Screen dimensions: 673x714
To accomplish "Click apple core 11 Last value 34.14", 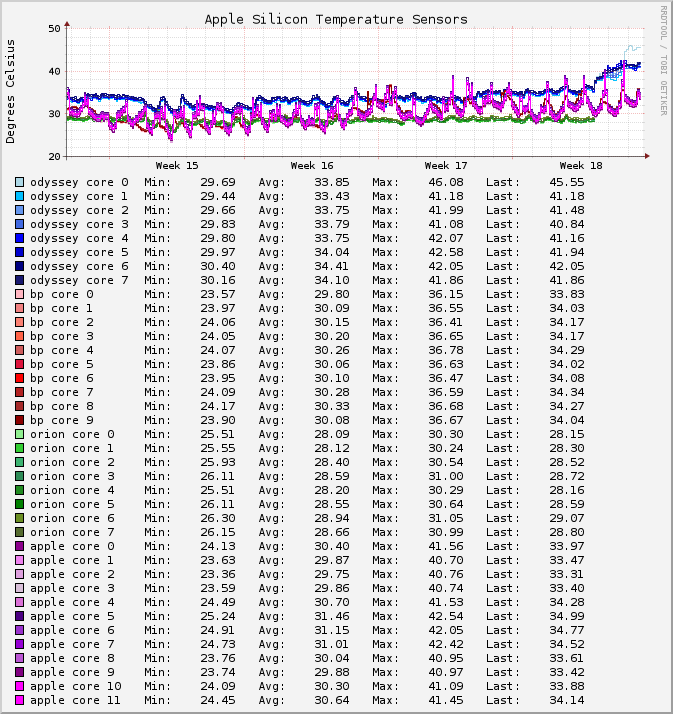I will (x=567, y=700).
